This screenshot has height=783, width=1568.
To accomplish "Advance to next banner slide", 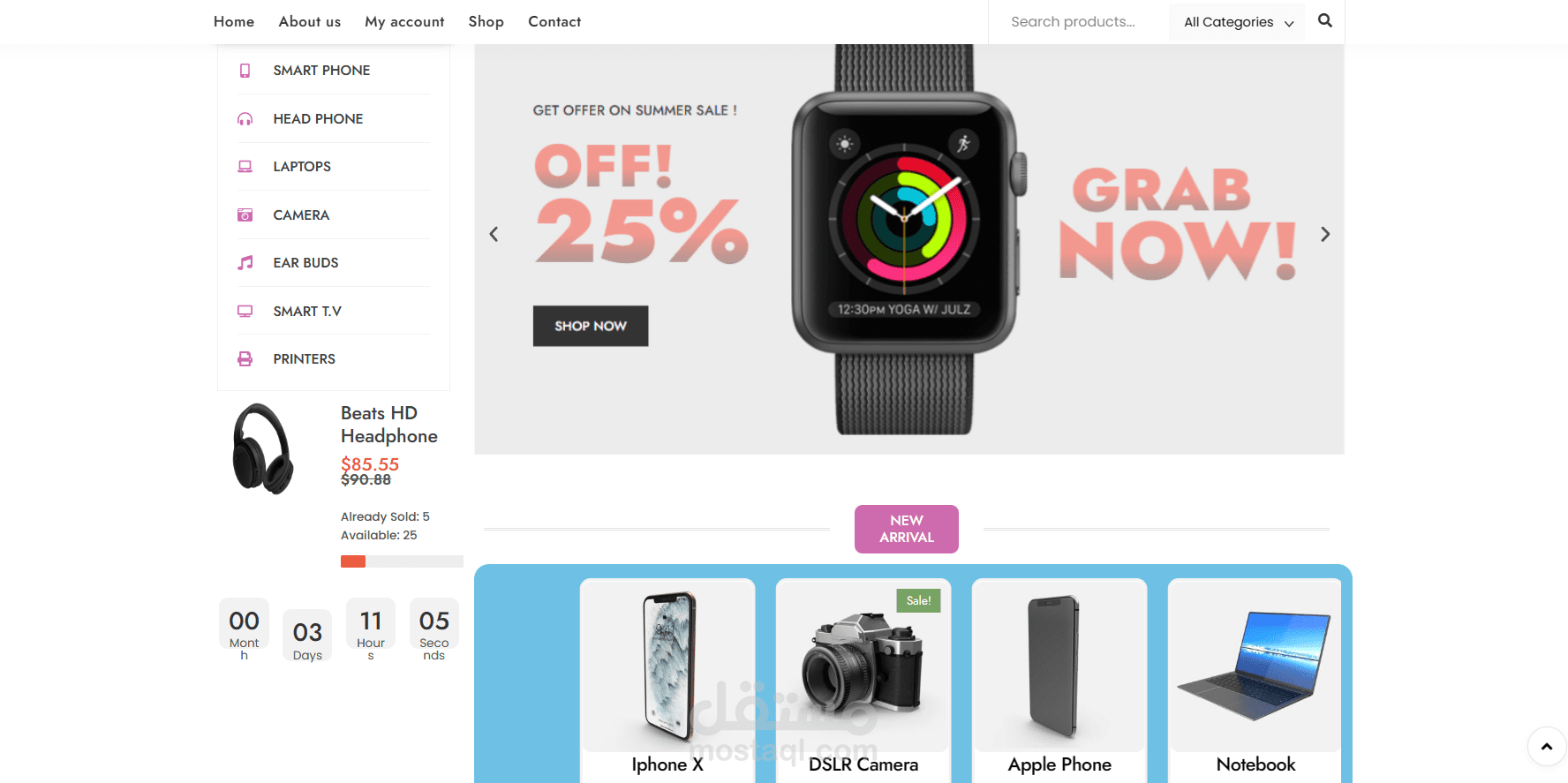I will (1324, 234).
